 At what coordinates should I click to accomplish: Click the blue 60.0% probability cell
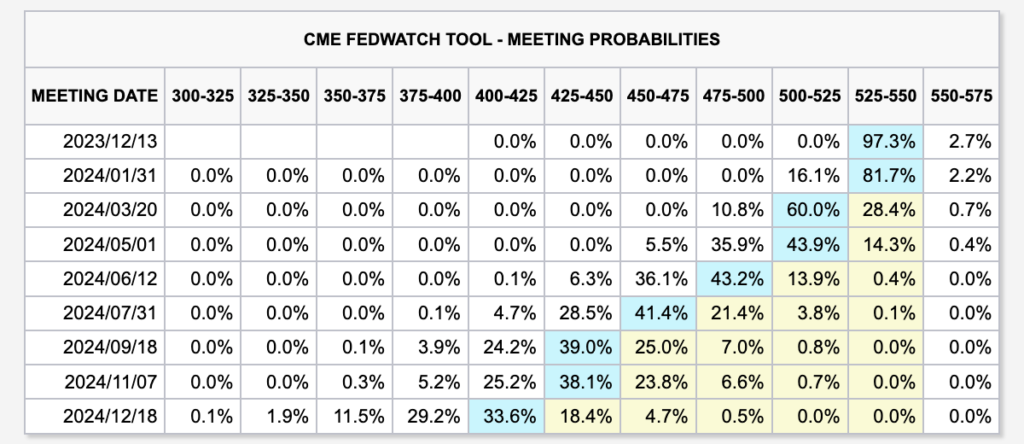tap(810, 210)
